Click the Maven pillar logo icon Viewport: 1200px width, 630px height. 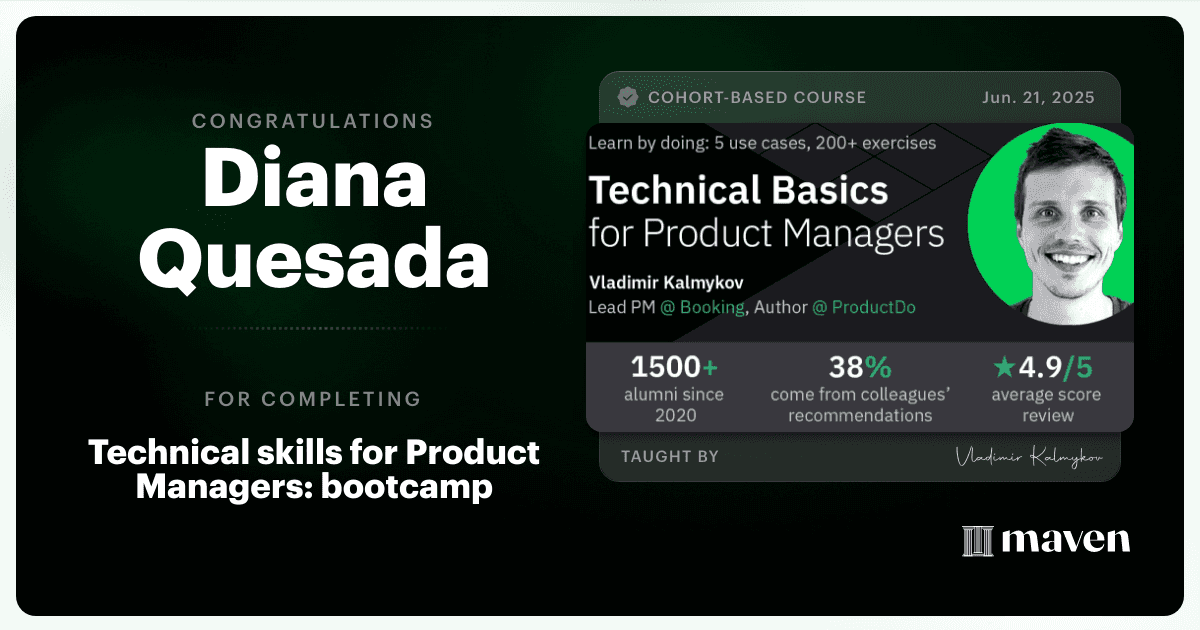976,540
